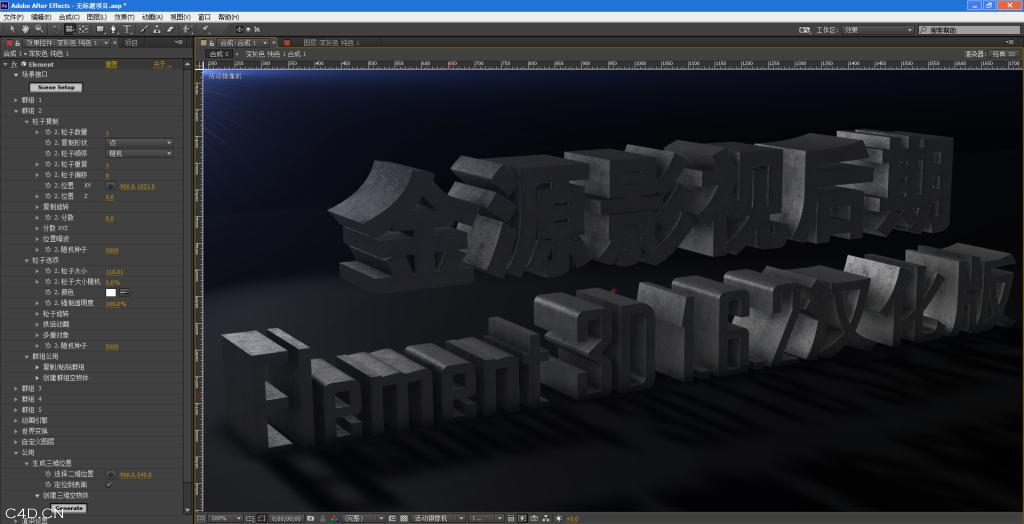Select the Rotation tool
Viewport: 1024px width, 524px height.
coord(55,29)
